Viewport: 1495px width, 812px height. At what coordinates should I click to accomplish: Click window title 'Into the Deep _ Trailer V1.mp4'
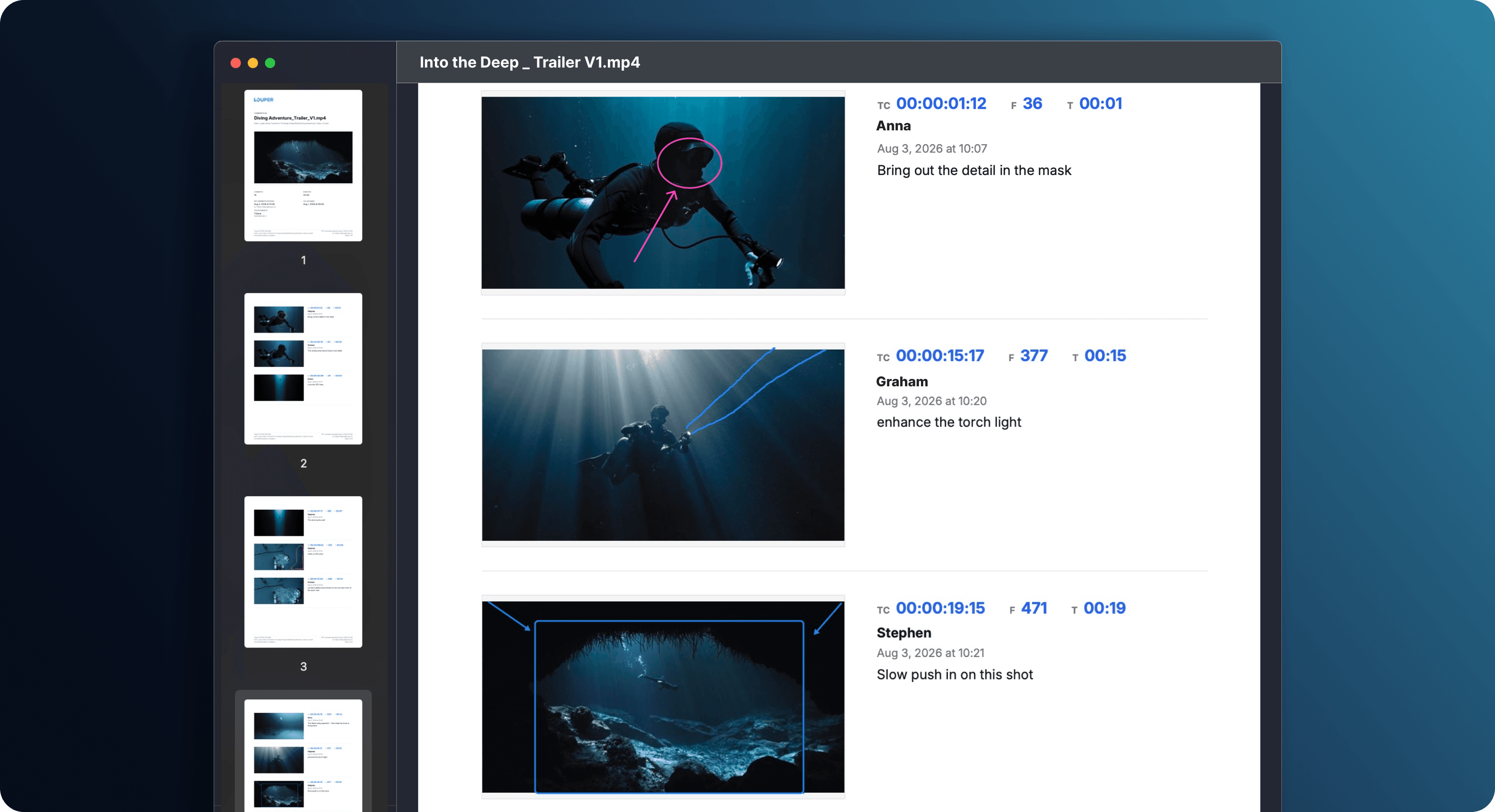pyautogui.click(x=529, y=63)
